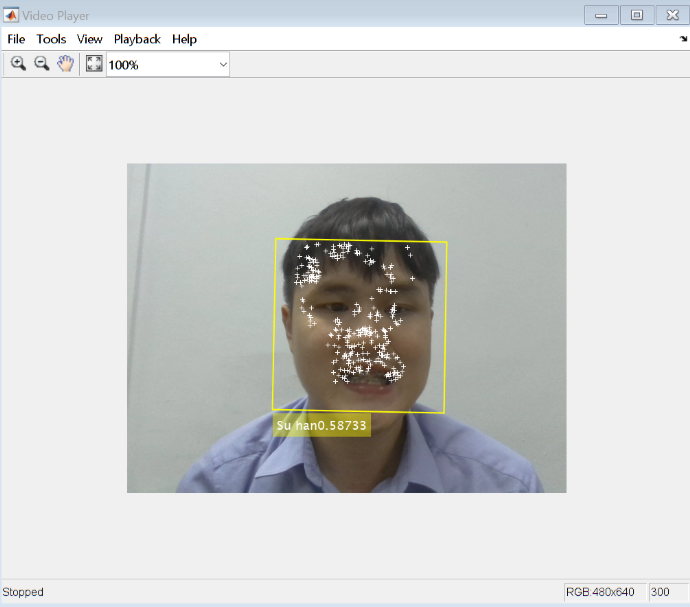Open the Playback menu
The height and width of the screenshot is (607, 690).
point(137,39)
